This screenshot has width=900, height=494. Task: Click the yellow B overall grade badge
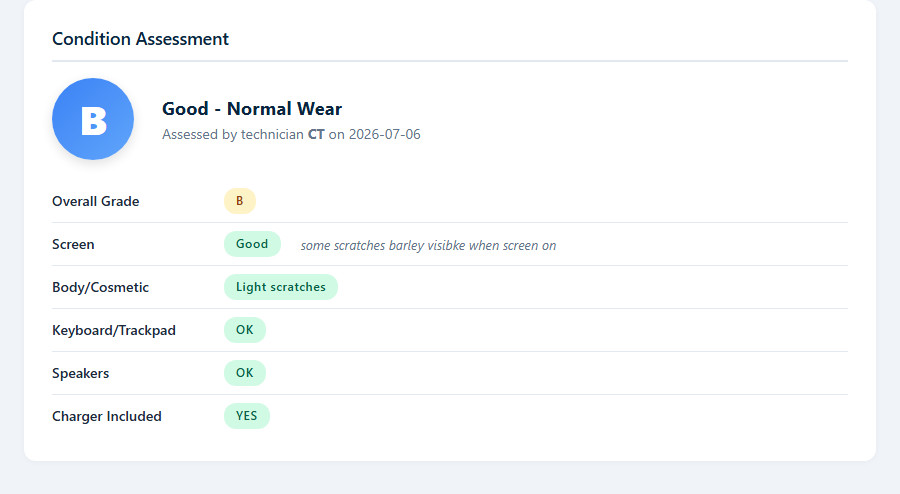click(x=240, y=201)
